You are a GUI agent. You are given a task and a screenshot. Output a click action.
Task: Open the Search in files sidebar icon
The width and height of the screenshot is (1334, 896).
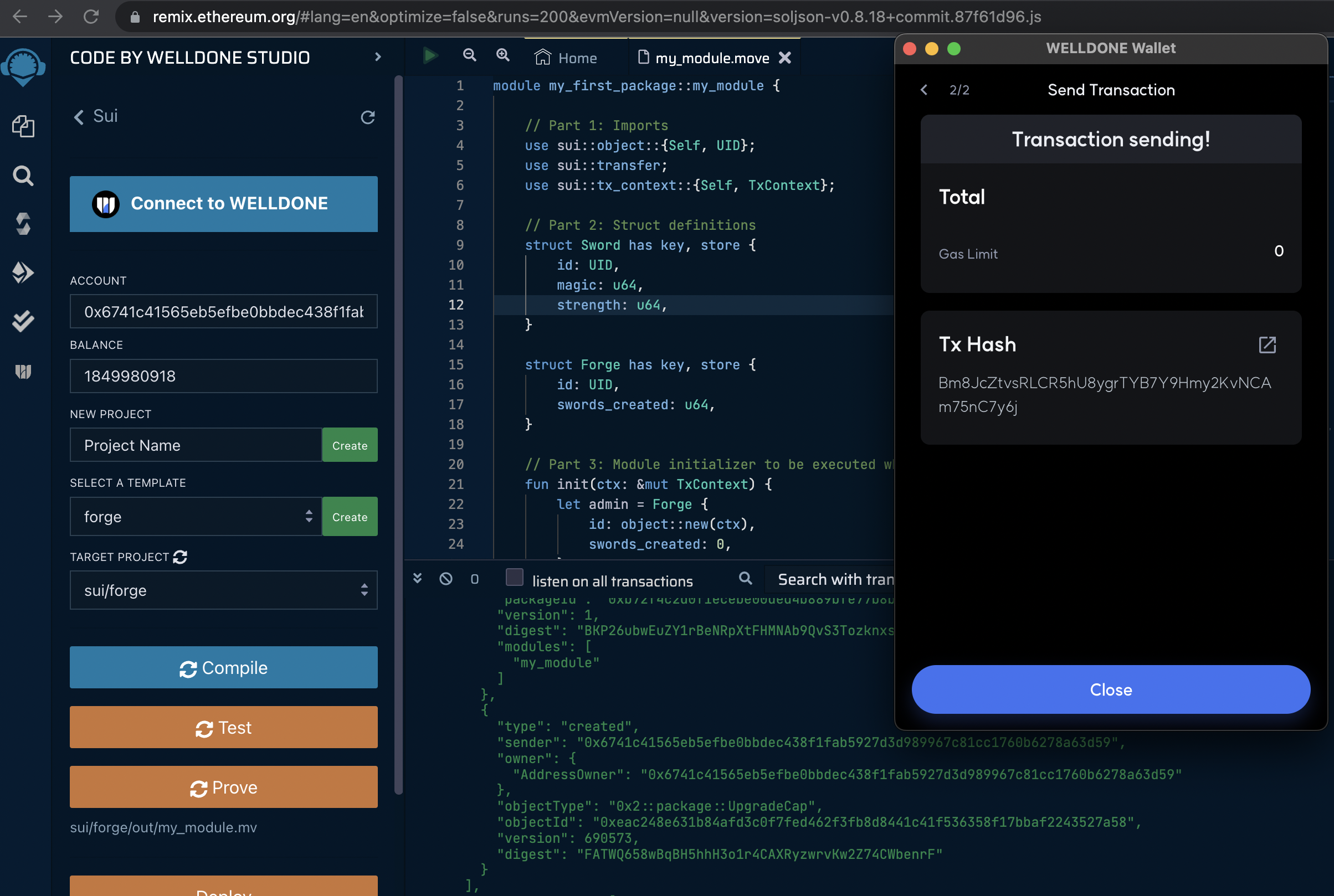tap(23, 176)
